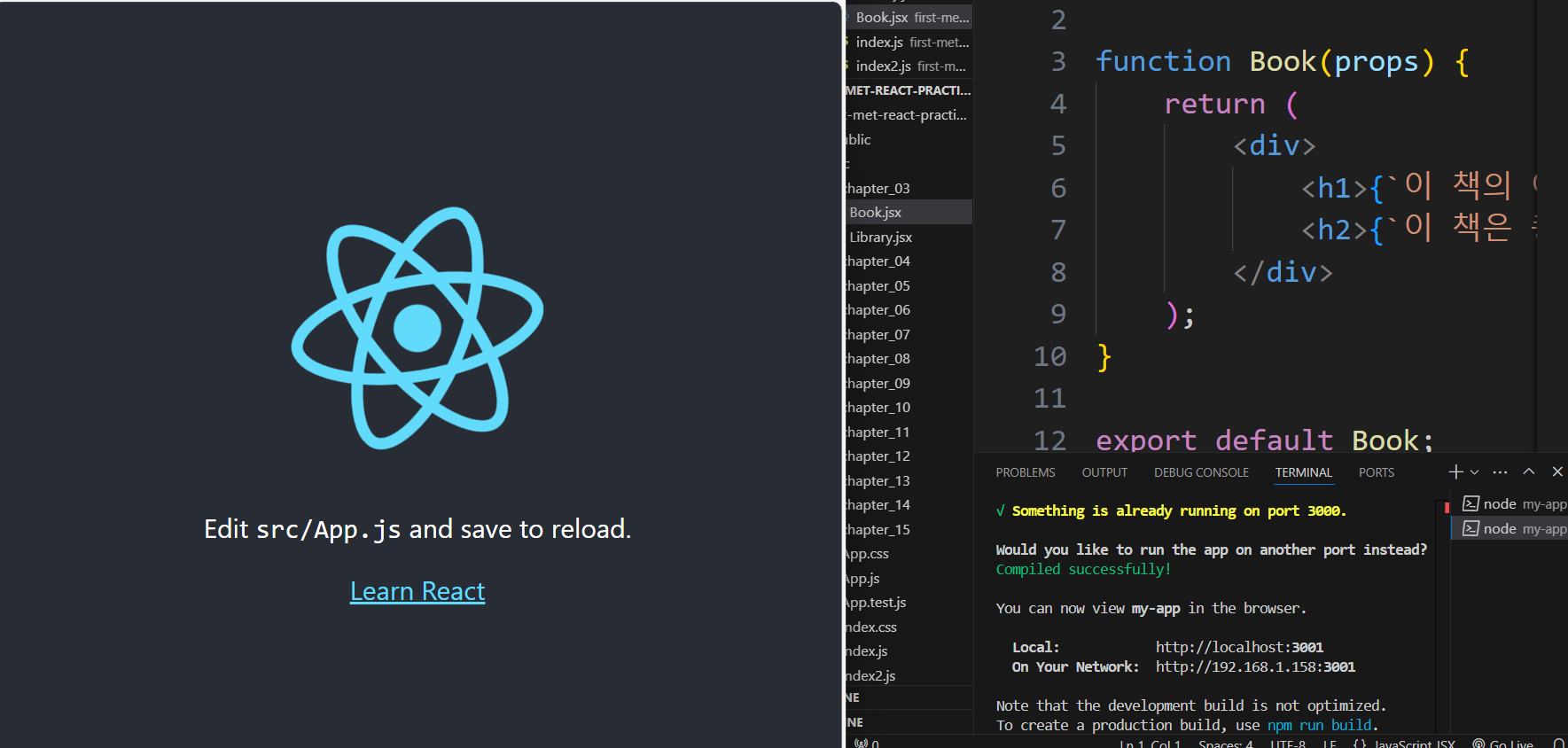Expand the chapter_15 folder
Image resolution: width=1568 pixels, height=748 pixels.
tap(909, 529)
